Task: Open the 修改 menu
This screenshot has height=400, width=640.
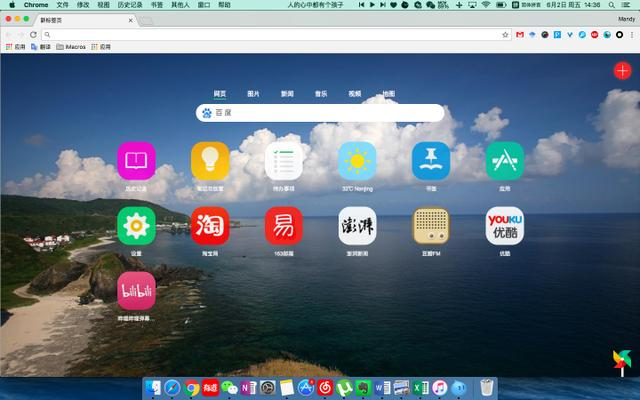Action: tap(83, 5)
